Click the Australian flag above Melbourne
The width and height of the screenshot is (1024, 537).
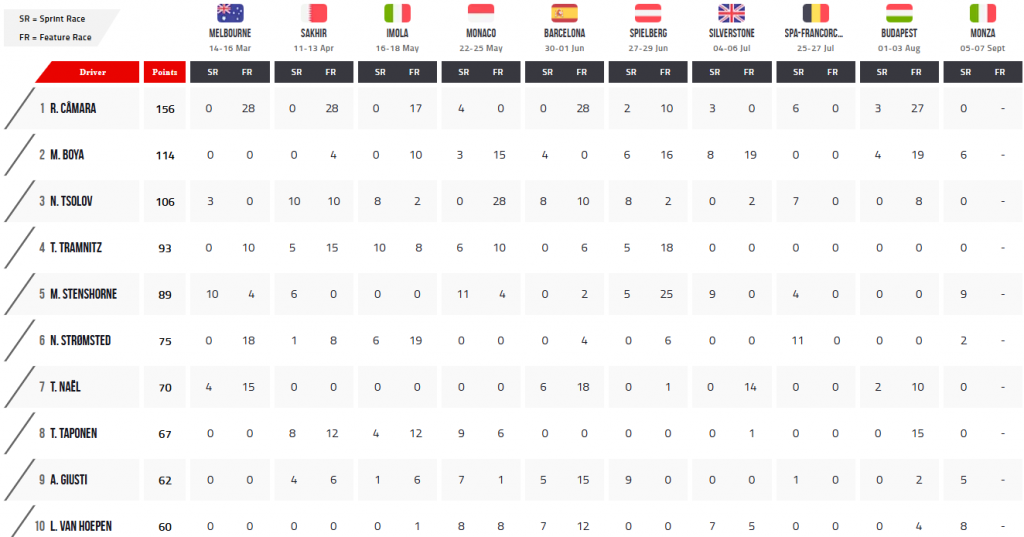[230, 13]
